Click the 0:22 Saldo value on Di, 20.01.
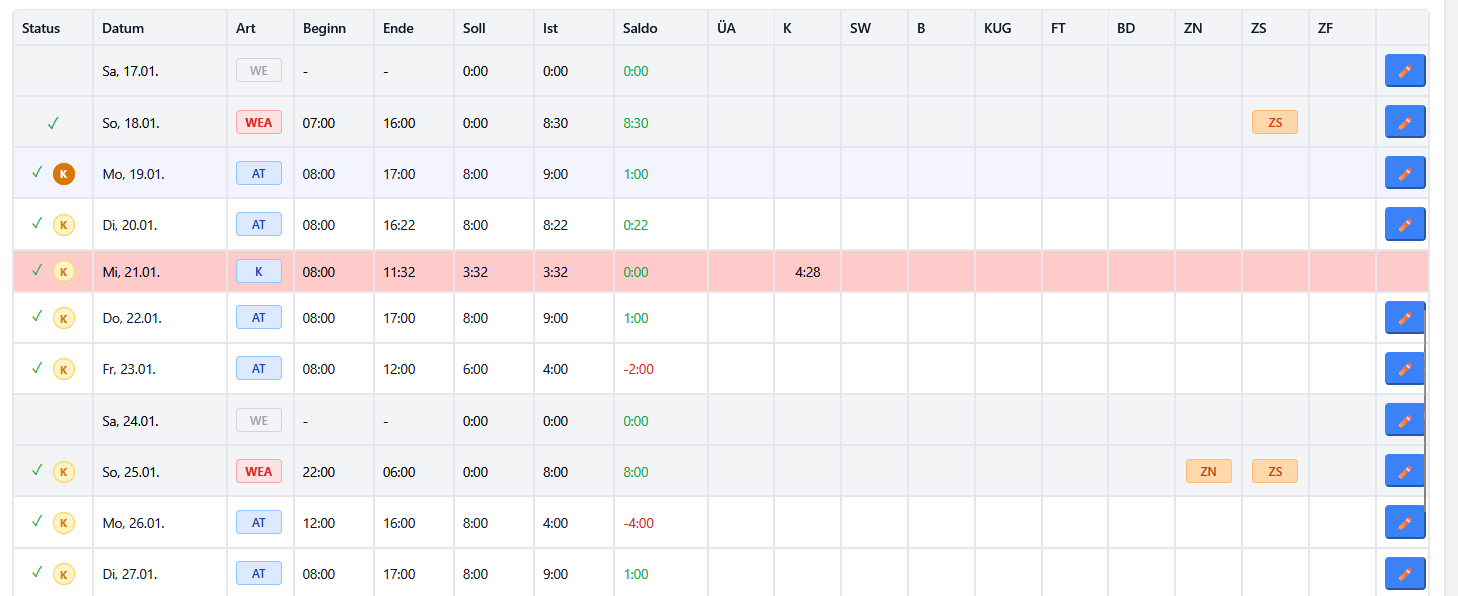This screenshot has width=1458, height=596. pos(635,225)
